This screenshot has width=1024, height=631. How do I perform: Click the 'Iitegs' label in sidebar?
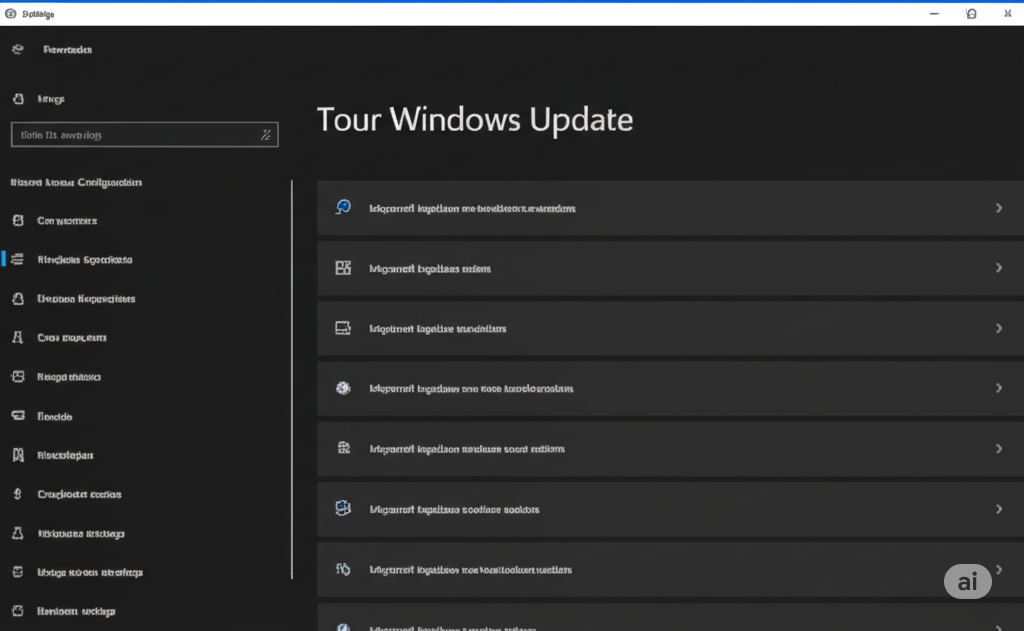pyautogui.click(x=51, y=99)
